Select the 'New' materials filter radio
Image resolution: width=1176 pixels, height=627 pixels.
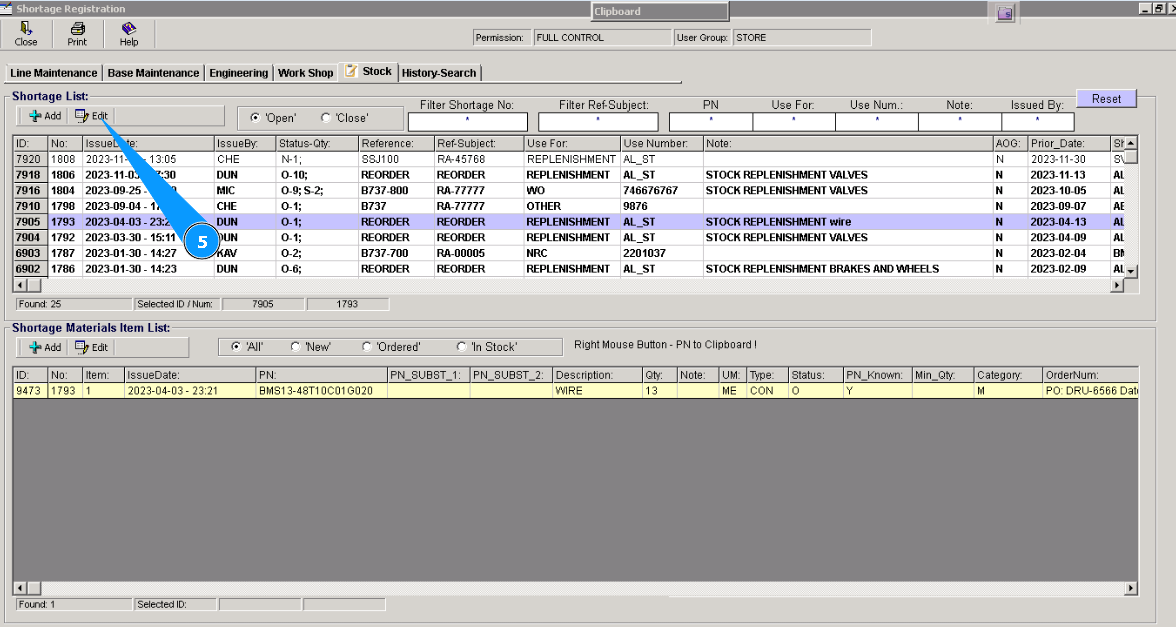tap(296, 347)
